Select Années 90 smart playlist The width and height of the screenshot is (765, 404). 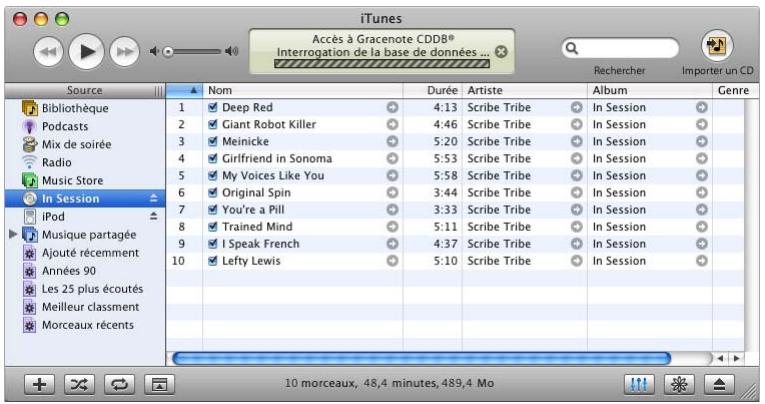coord(85,270)
